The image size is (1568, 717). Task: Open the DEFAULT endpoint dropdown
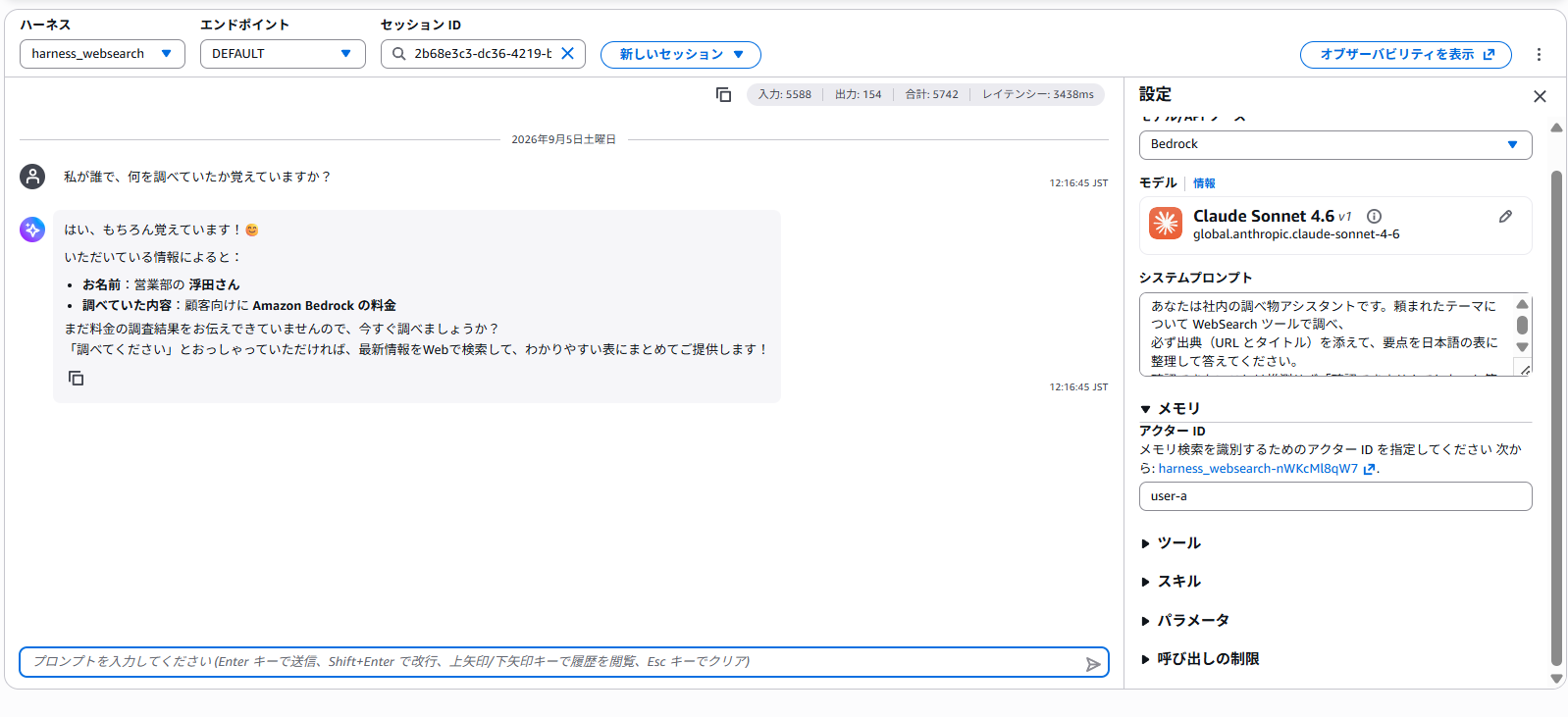[x=283, y=54]
